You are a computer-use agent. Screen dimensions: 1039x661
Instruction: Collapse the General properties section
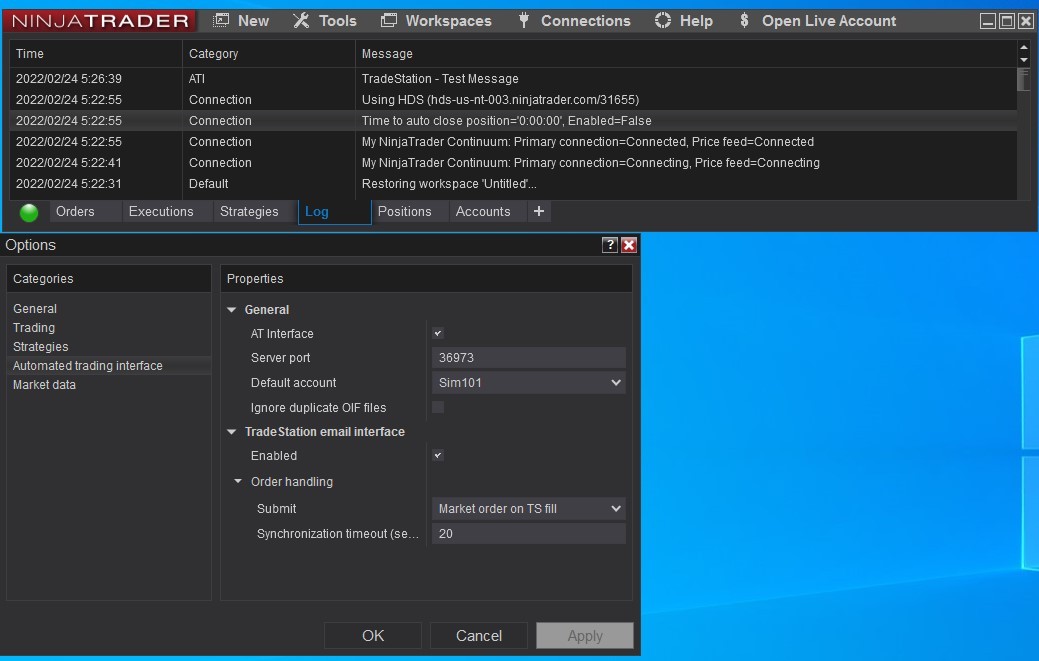click(231, 310)
